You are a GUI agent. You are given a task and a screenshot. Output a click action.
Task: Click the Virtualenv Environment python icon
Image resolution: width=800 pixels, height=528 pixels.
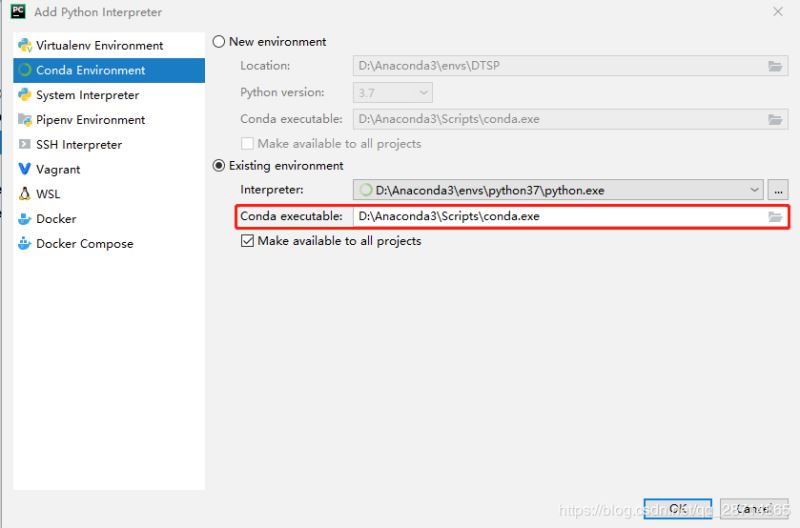[x=25, y=45]
